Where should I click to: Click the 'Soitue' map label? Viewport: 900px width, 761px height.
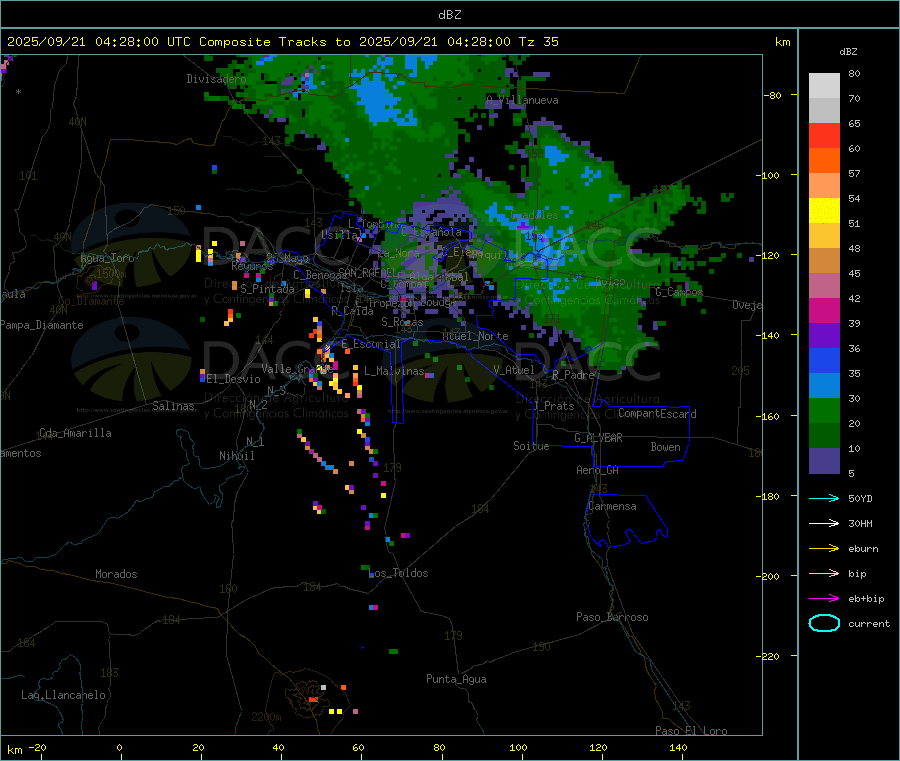(531, 446)
